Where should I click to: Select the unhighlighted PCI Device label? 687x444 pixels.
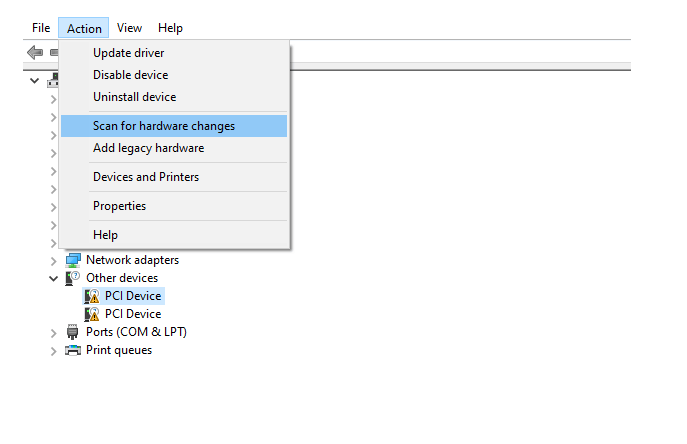(x=133, y=314)
